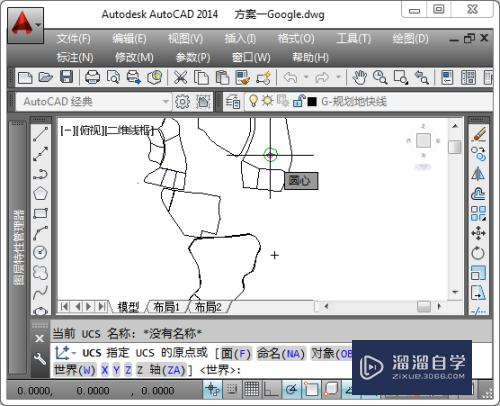The height and width of the screenshot is (406, 500).
Task: Switch to the 布局1 layout tab
Action: click(x=166, y=307)
